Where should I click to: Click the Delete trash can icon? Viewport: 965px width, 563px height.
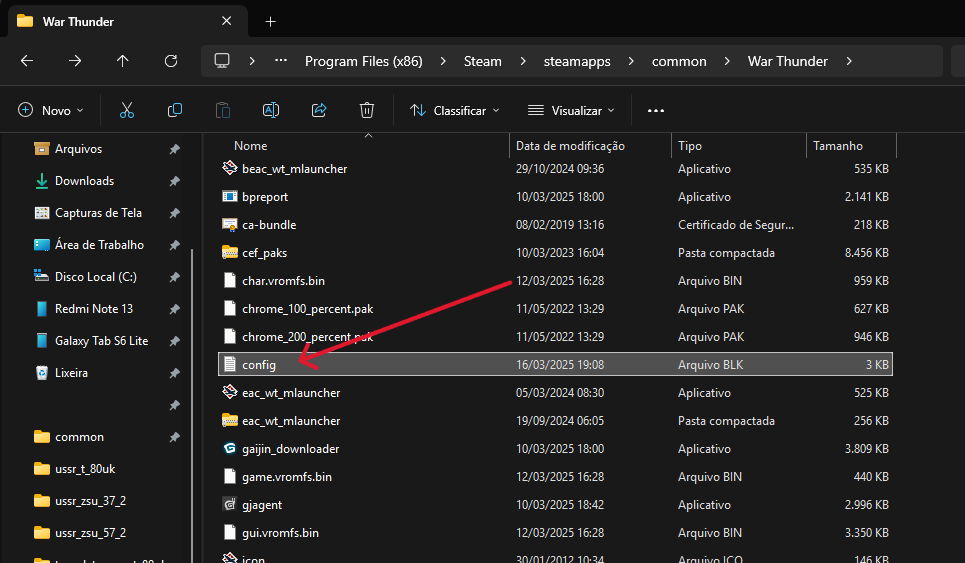pos(367,110)
